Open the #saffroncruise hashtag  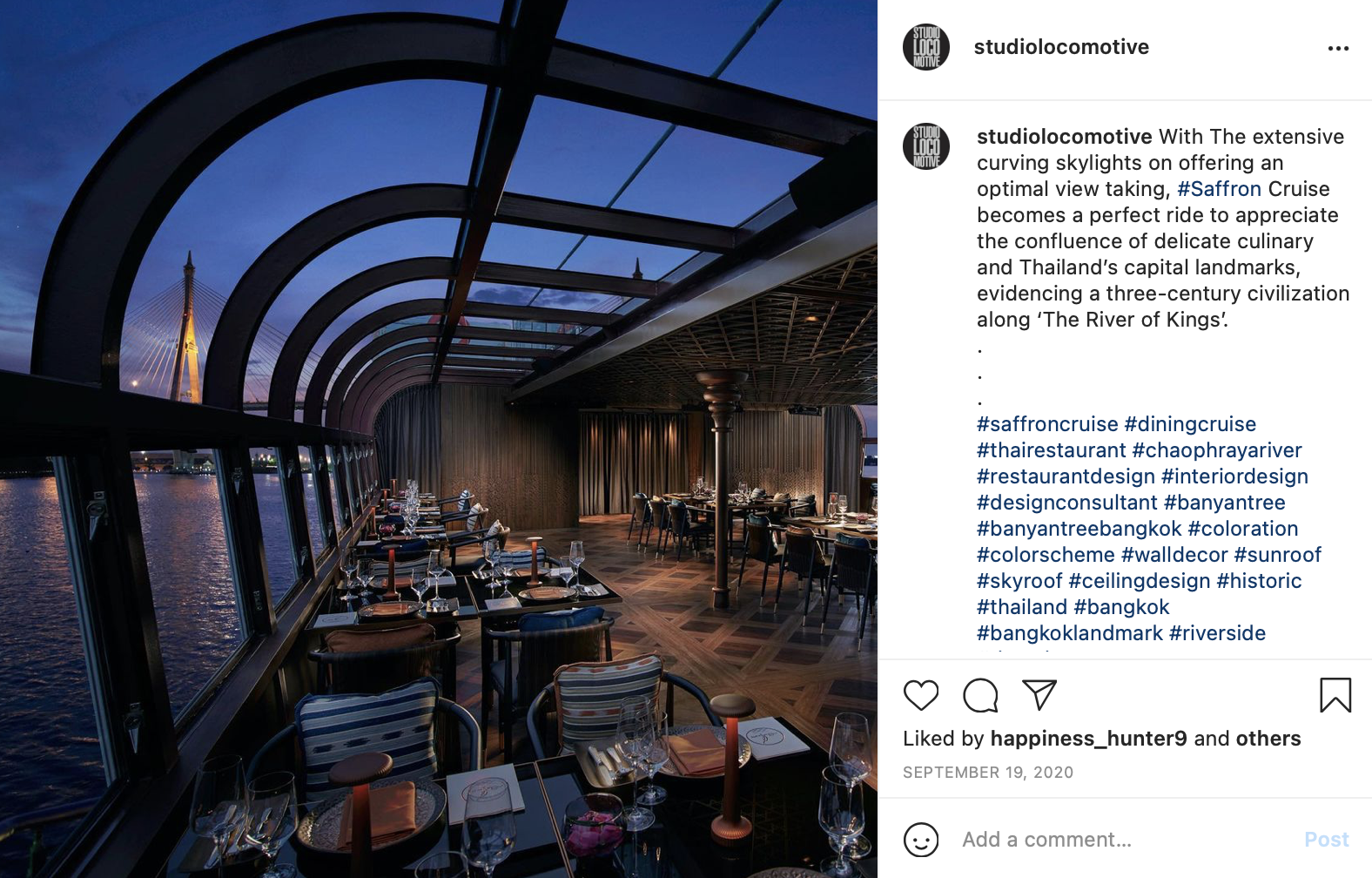click(1047, 424)
